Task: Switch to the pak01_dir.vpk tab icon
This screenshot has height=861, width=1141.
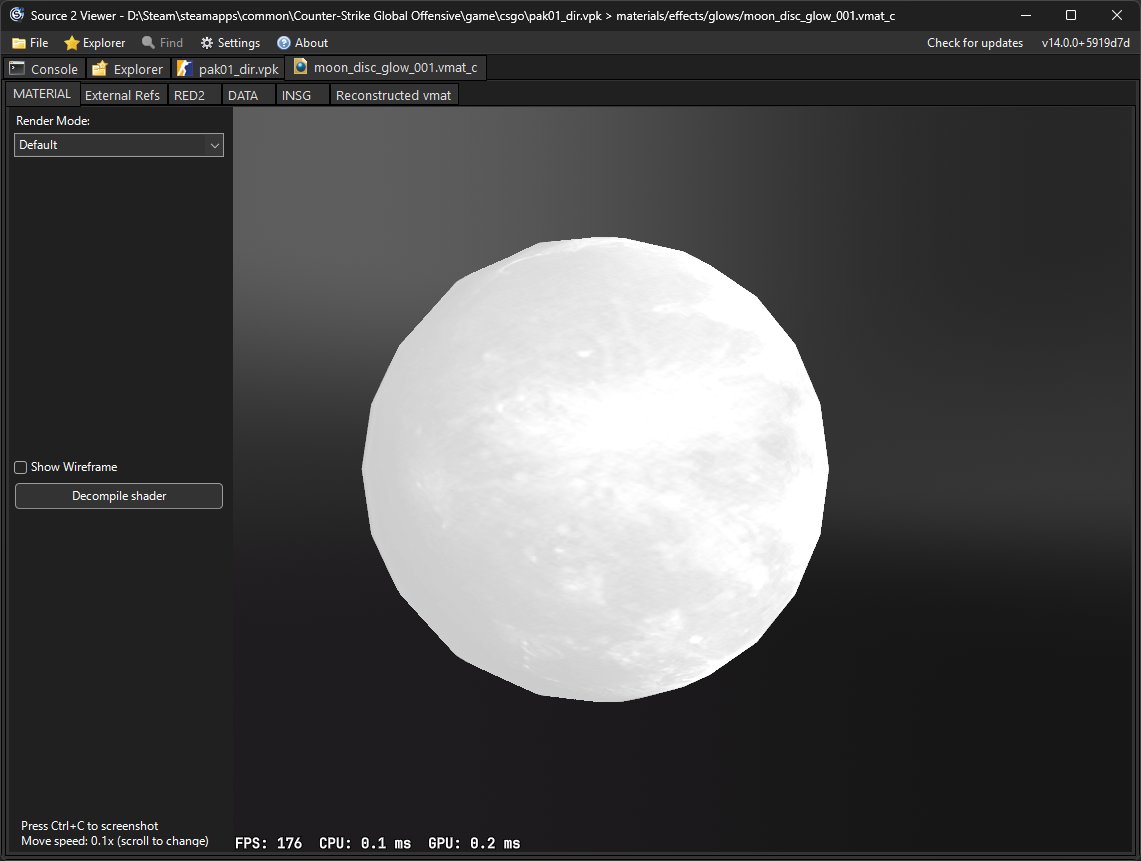Action: (185, 68)
